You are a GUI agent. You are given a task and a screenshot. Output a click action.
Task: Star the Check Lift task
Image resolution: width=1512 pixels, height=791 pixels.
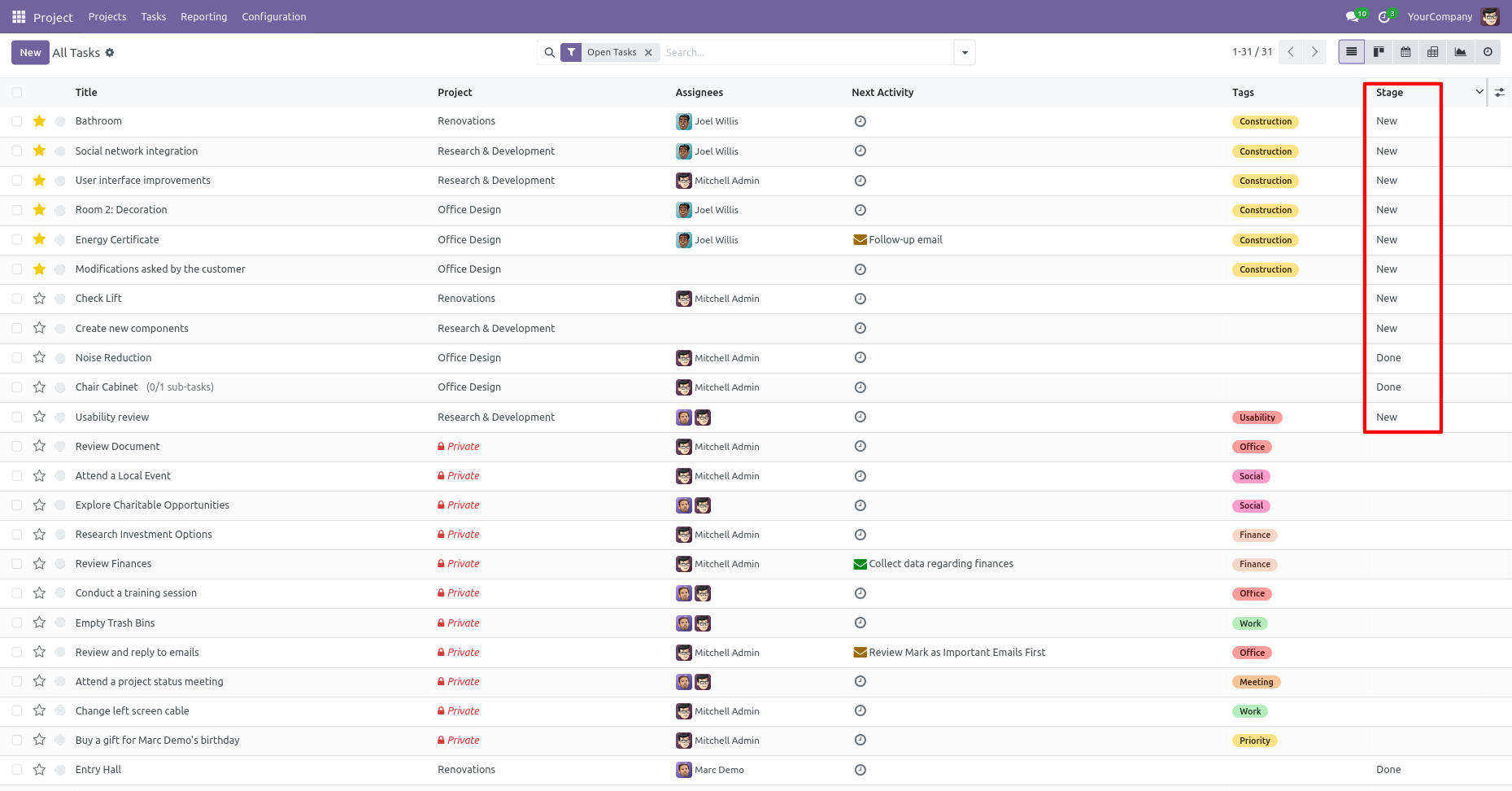[x=39, y=299]
